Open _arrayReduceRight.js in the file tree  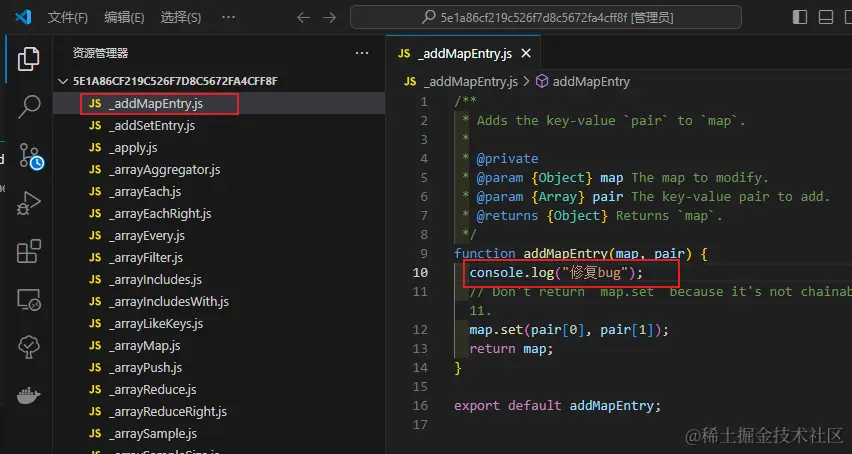[x=219, y=411]
